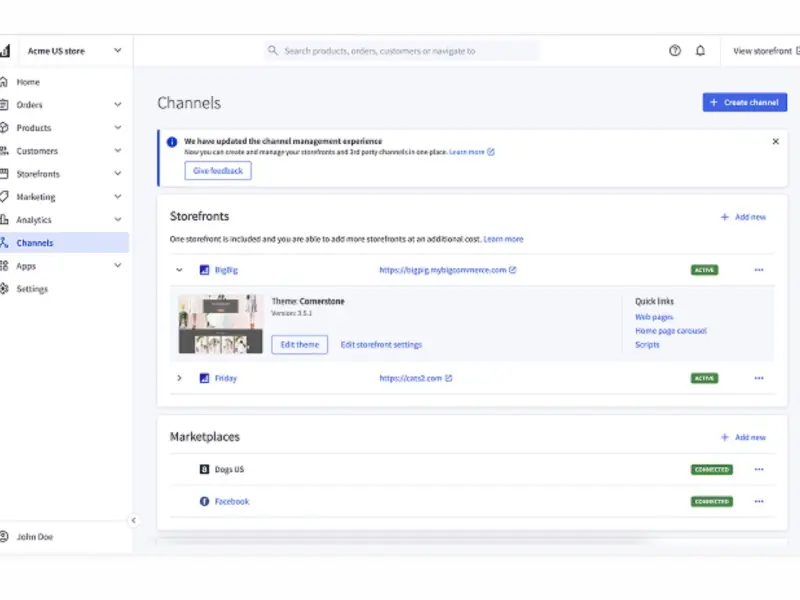Open the help question-mark icon

tap(674, 51)
